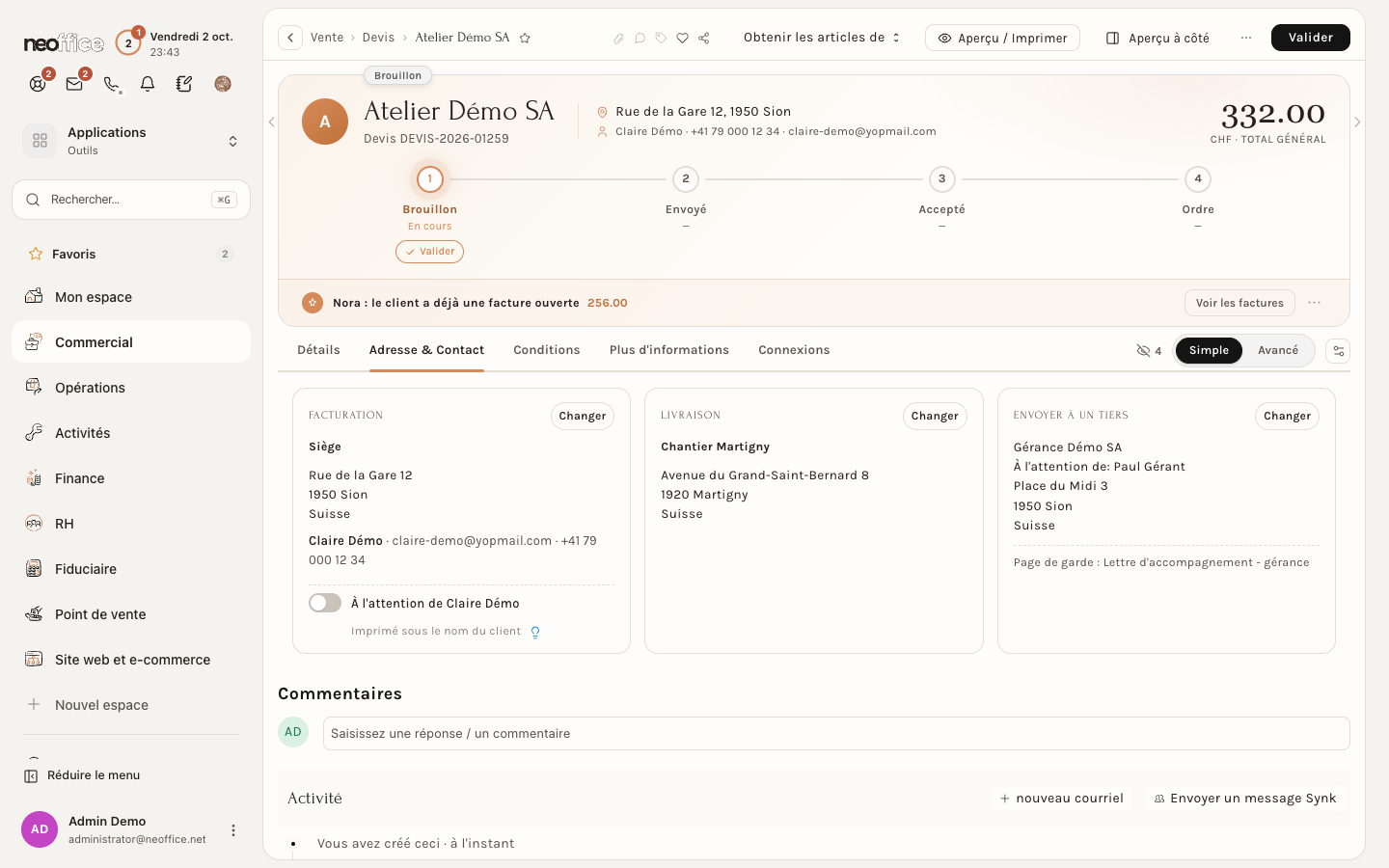Click the phone call icon
Image resolution: width=1389 pixels, height=868 pixels.
pyautogui.click(x=111, y=84)
